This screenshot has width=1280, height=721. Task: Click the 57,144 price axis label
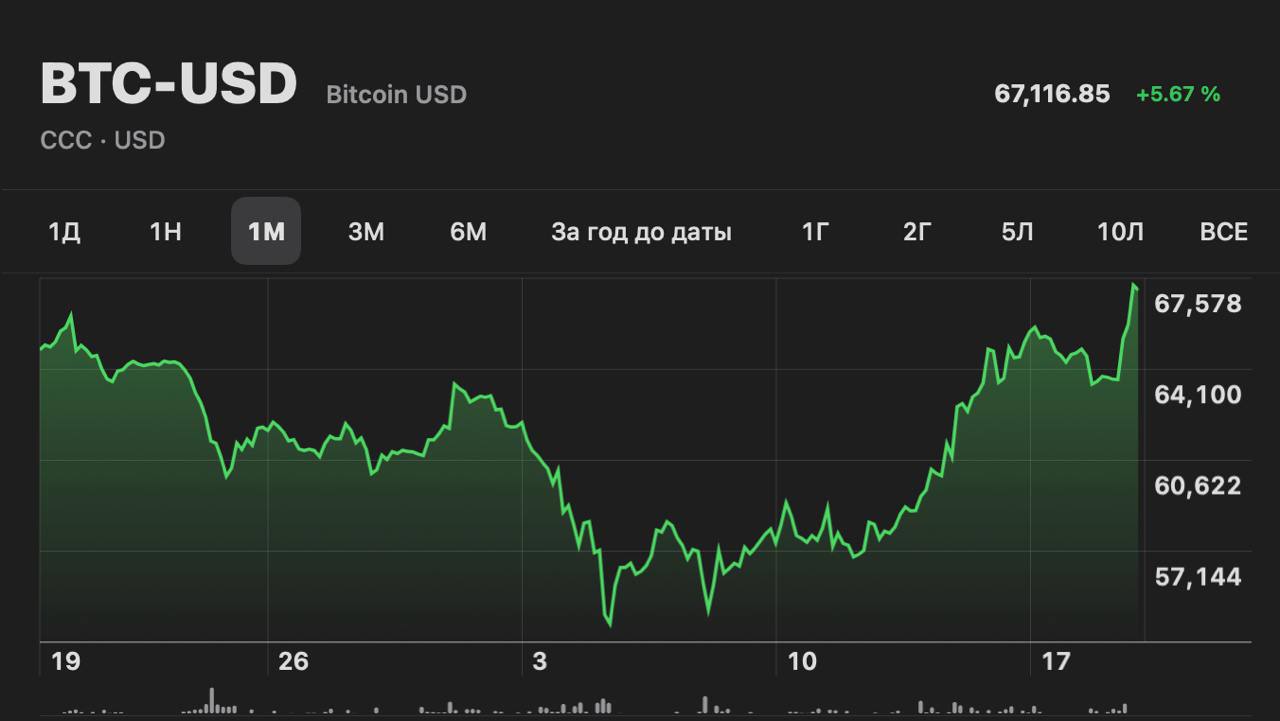coord(1197,577)
